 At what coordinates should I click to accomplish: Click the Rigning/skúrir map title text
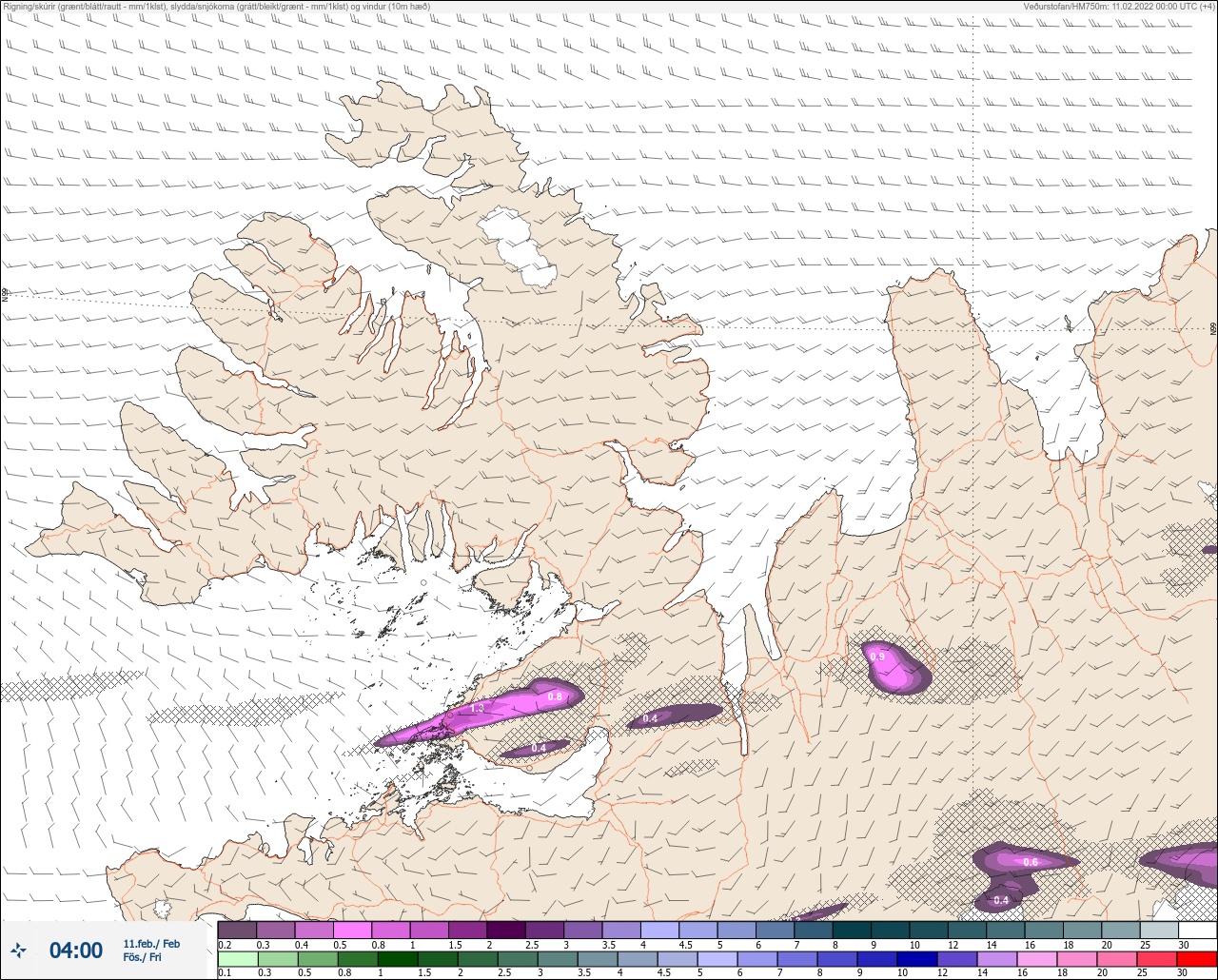216,7
